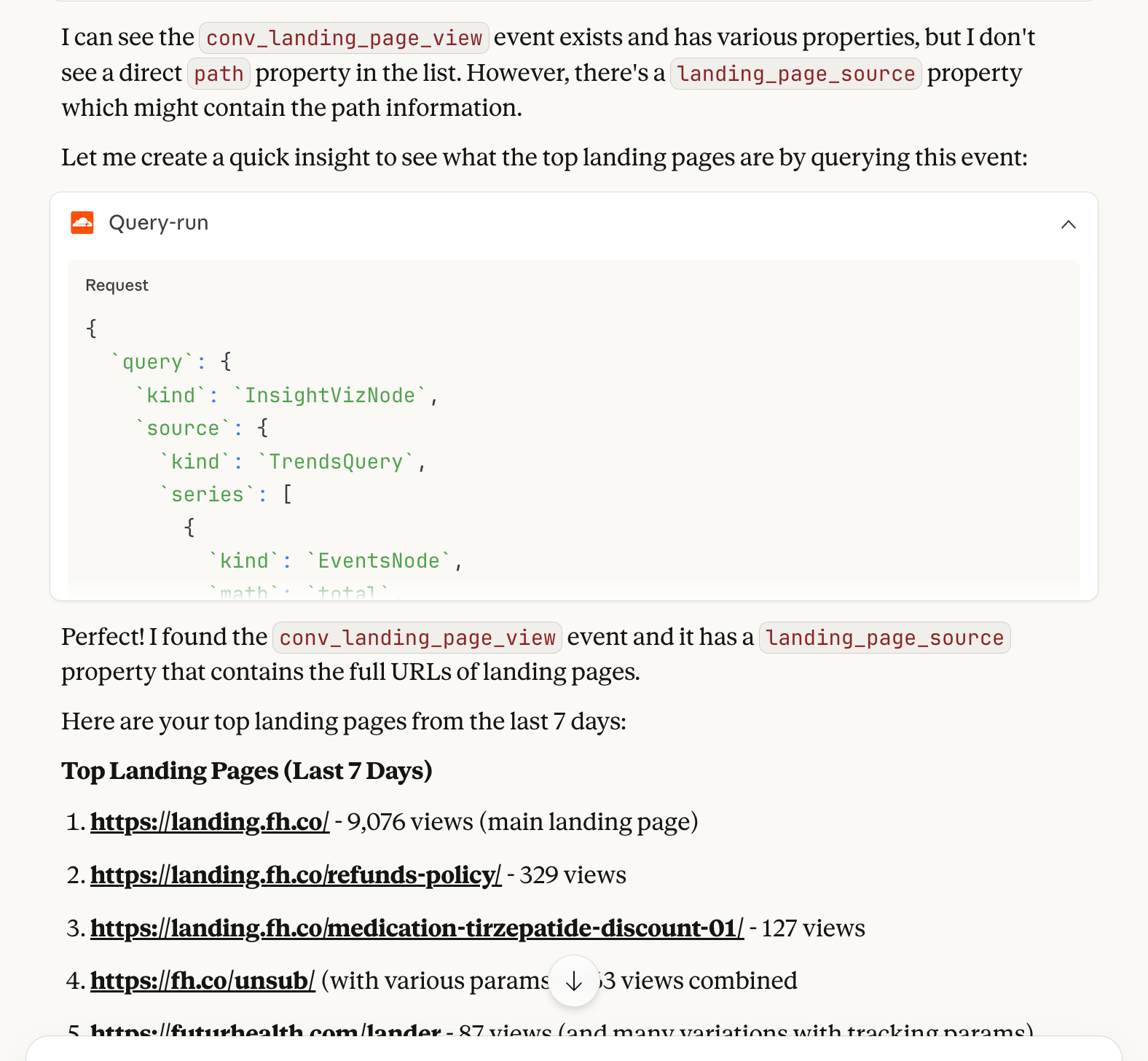The image size is (1148, 1061).
Task: Click the Top Landing Pages (Last 7 Days) heading
Action: [246, 771]
